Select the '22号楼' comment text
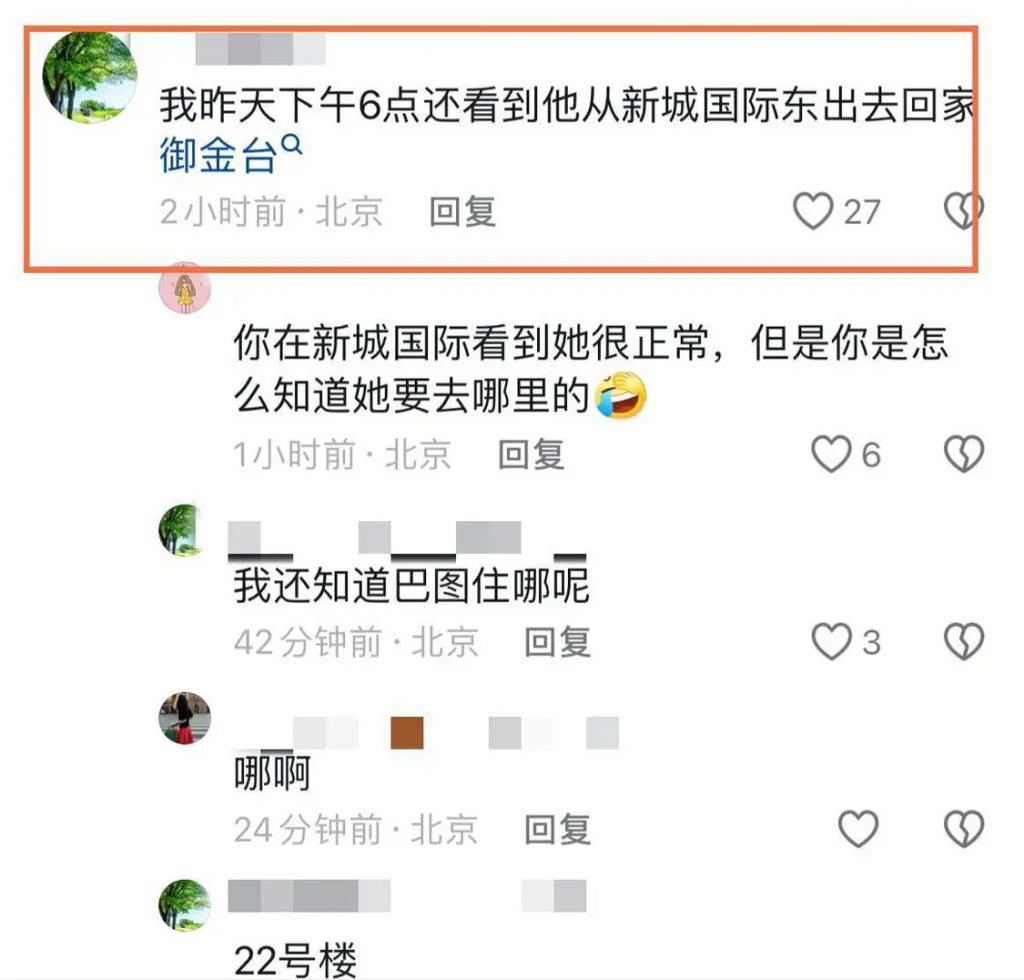The width and height of the screenshot is (1024, 980). pyautogui.click(x=295, y=960)
